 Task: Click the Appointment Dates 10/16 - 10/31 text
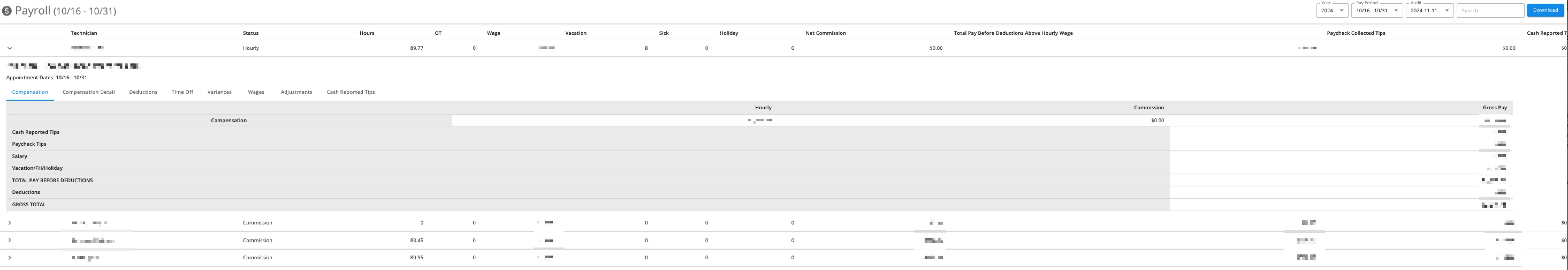[x=46, y=78]
